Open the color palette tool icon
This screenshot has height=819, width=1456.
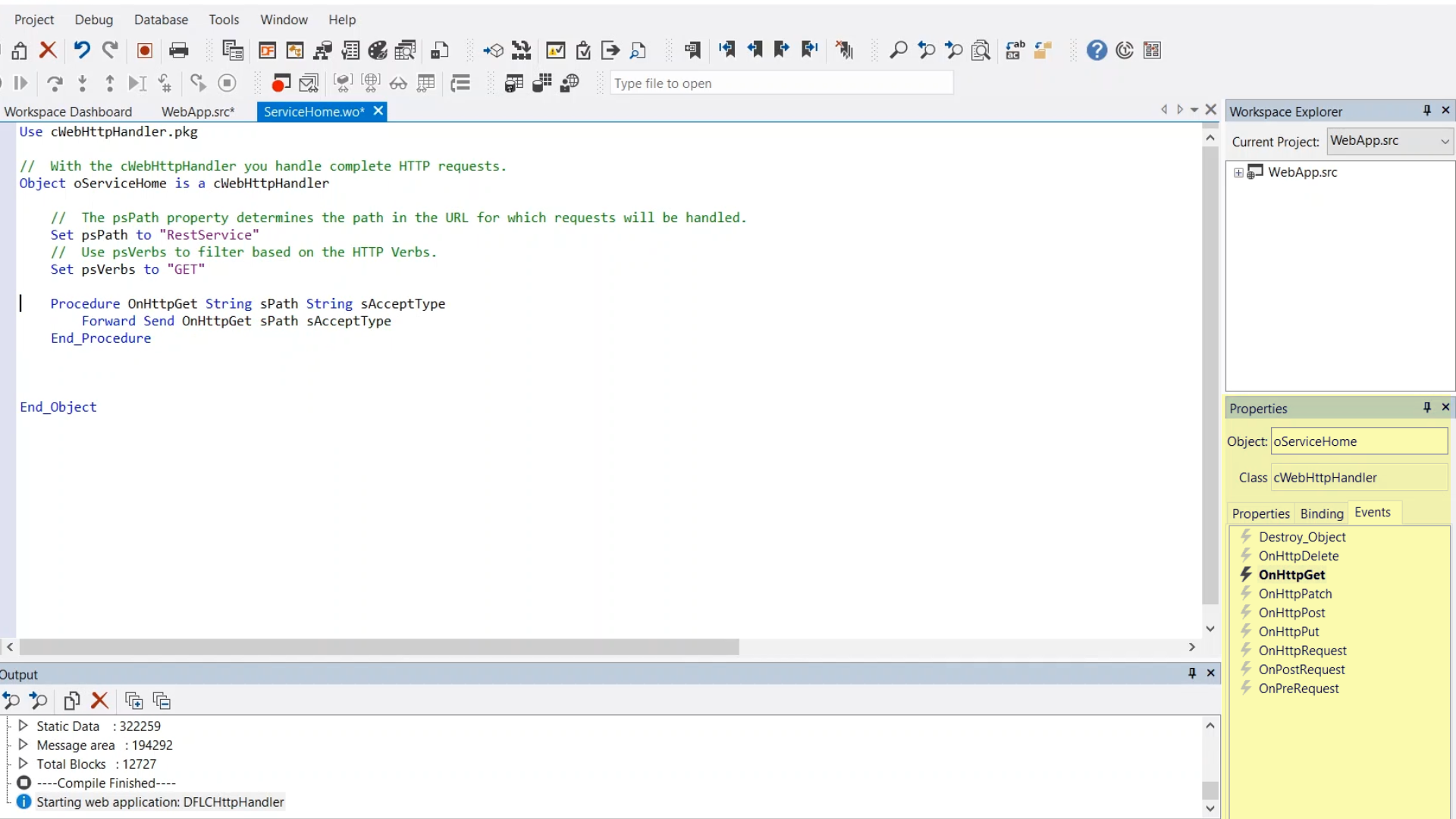click(x=378, y=50)
